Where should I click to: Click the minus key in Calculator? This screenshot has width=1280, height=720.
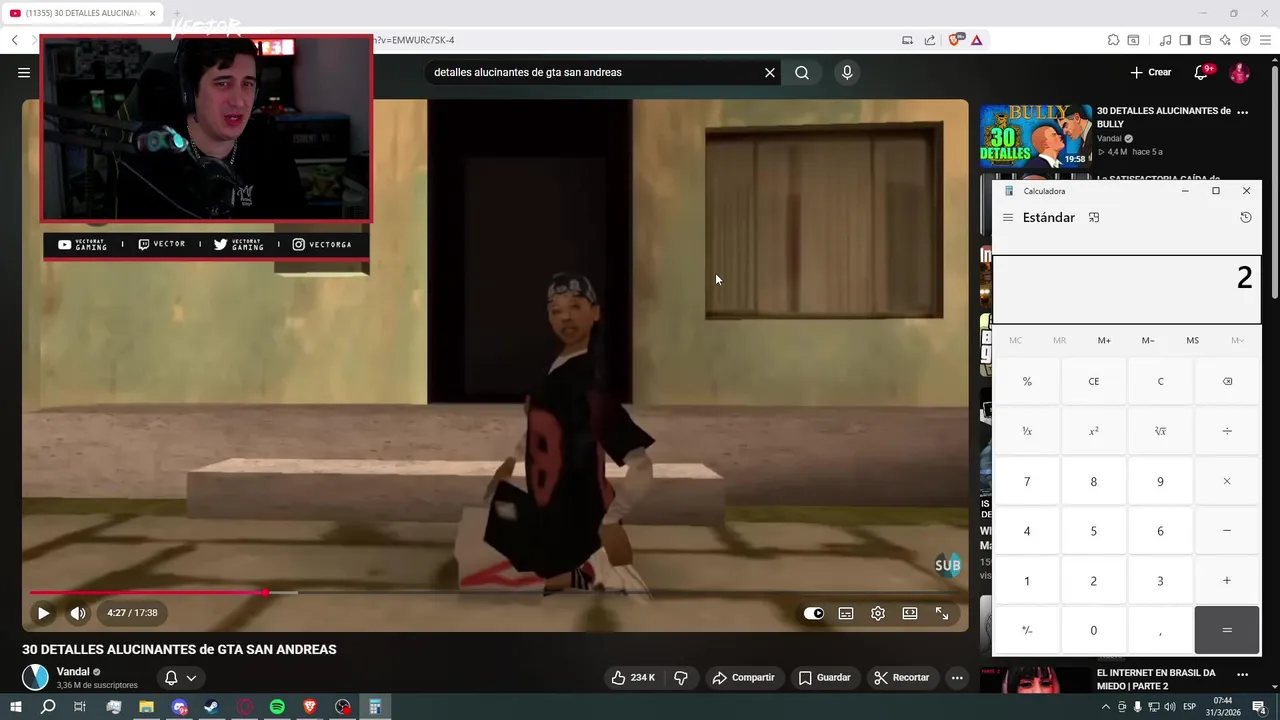coord(1227,531)
